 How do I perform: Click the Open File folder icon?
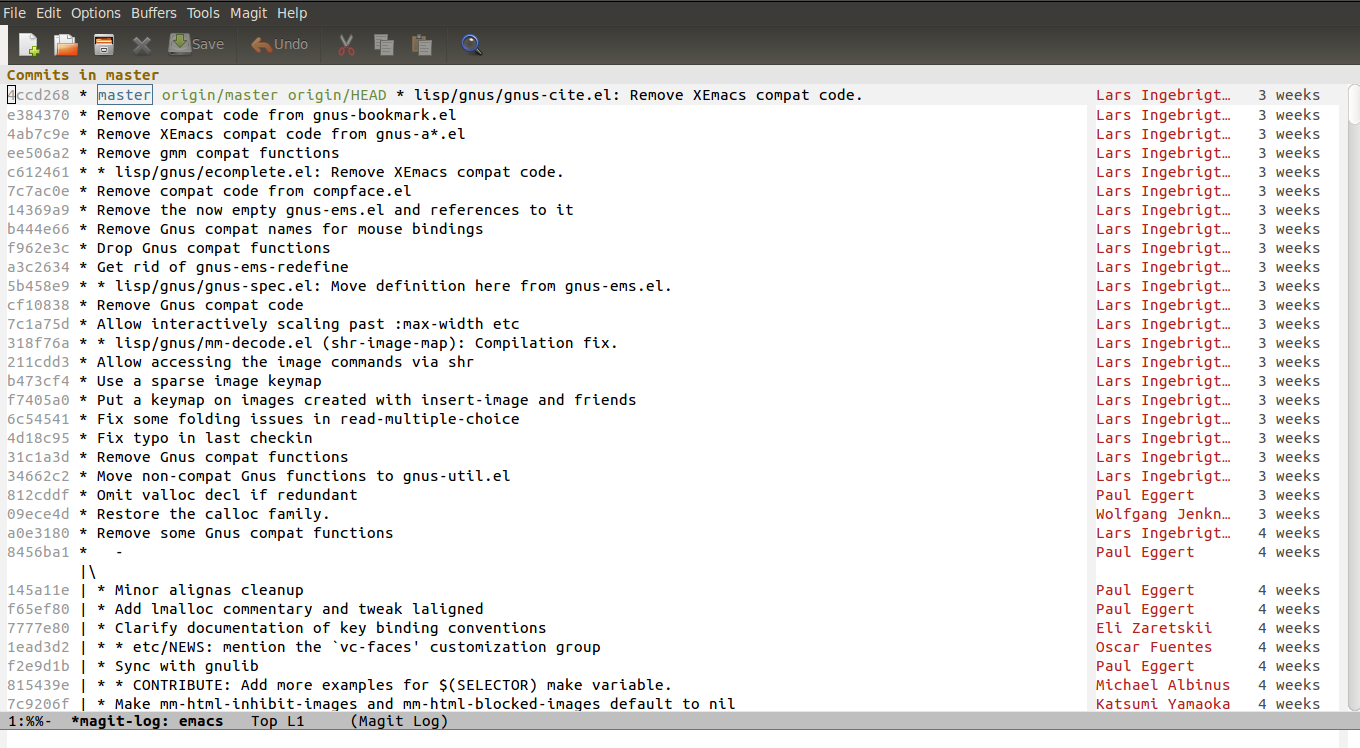pos(66,44)
